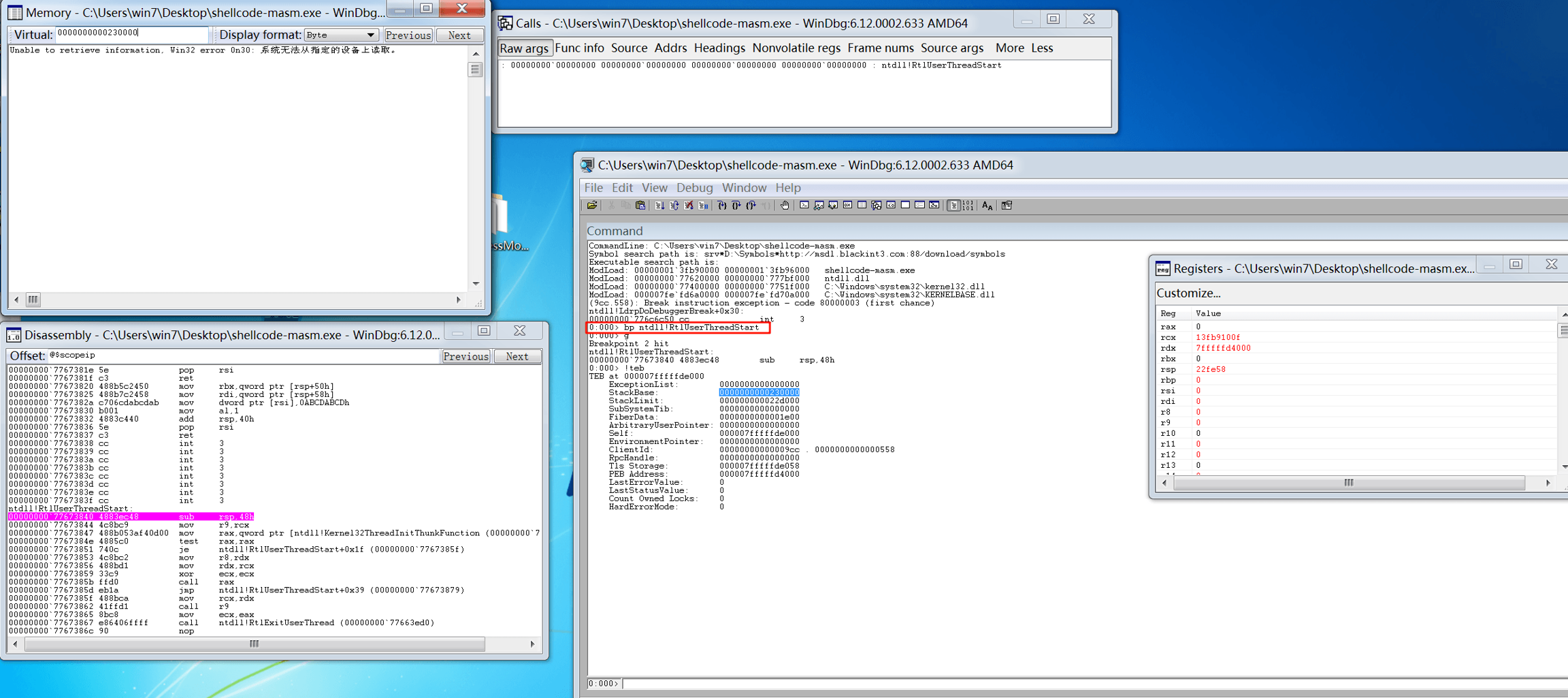Click the Font (AA) toolbar icon
This screenshot has width=1568, height=698.
tap(987, 206)
